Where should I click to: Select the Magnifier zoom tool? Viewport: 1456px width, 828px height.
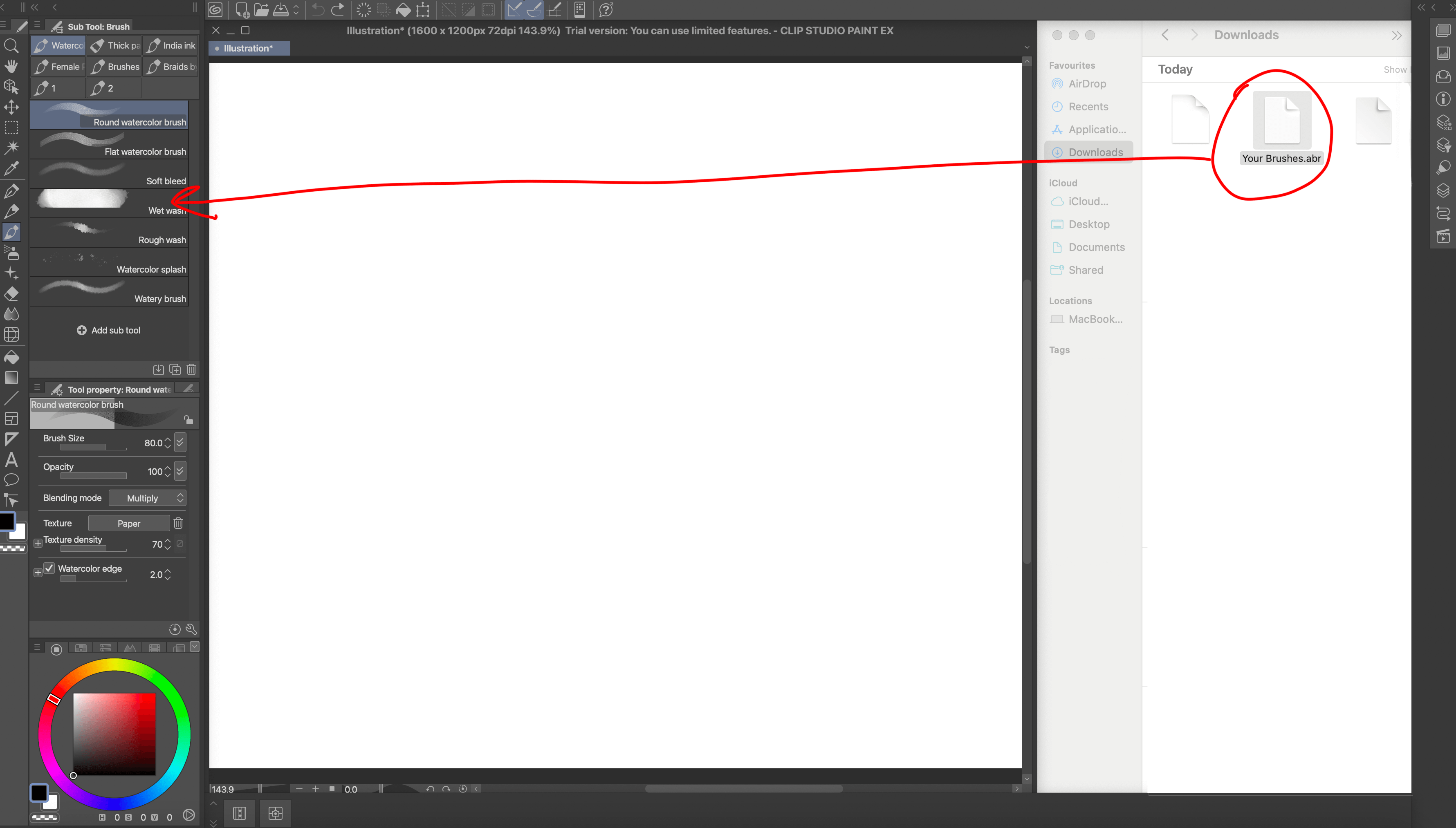pos(11,45)
